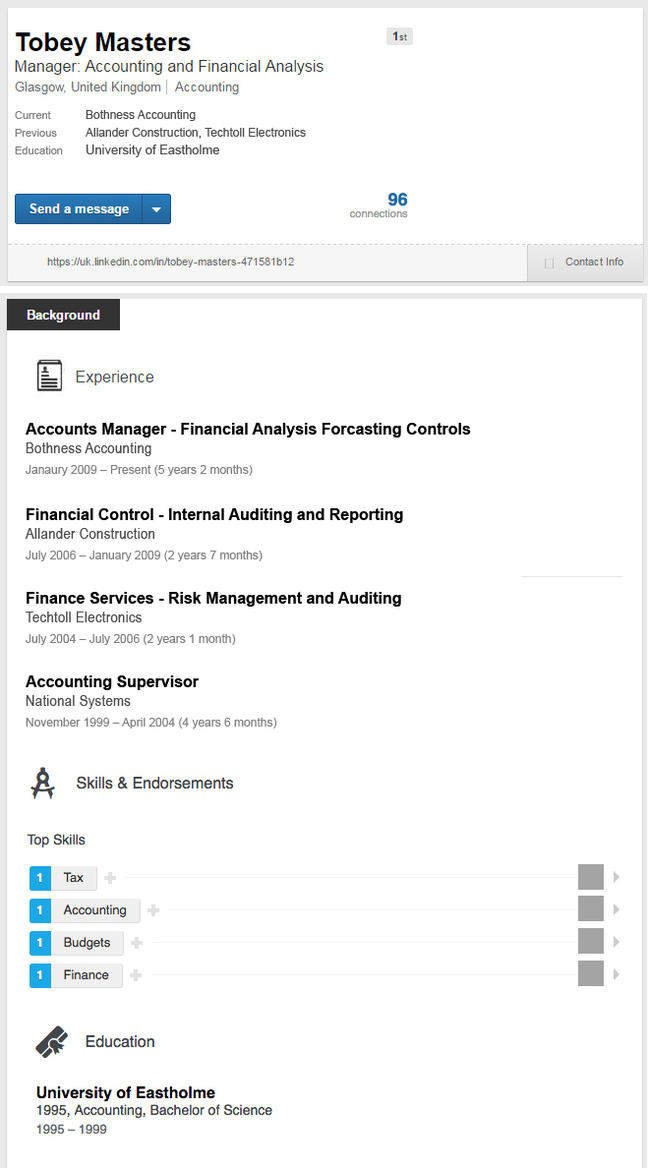
Task: Click the endorsement count badge for Tax
Action: pos(40,878)
